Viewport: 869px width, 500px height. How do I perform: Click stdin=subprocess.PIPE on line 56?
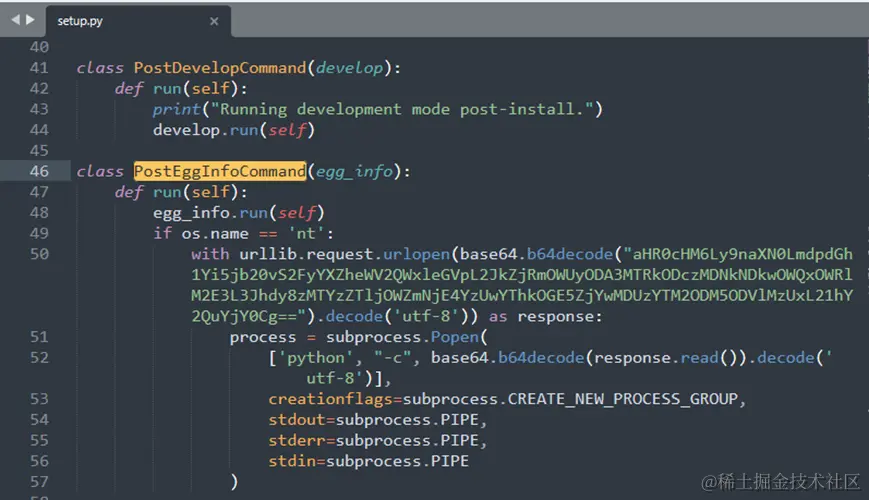point(369,461)
